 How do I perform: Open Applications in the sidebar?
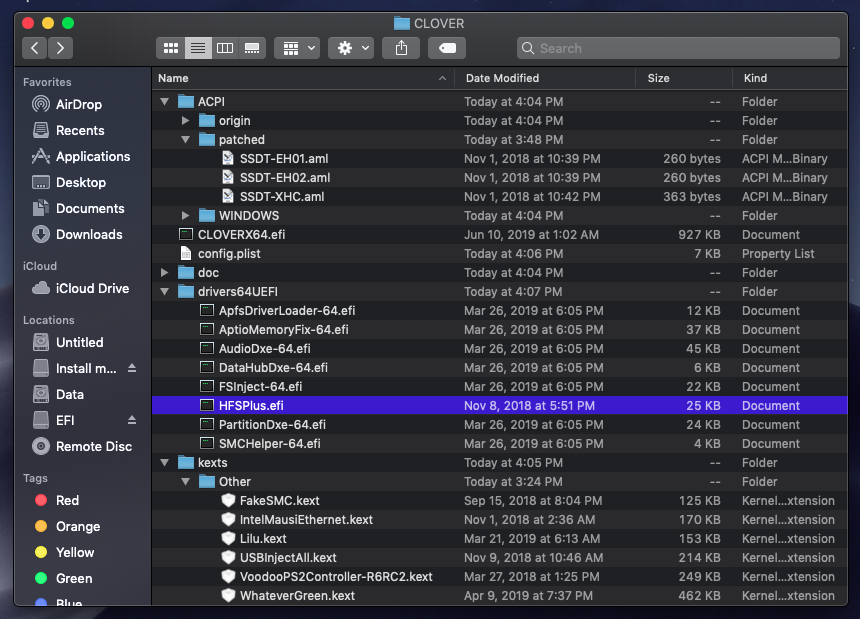[x=93, y=157]
